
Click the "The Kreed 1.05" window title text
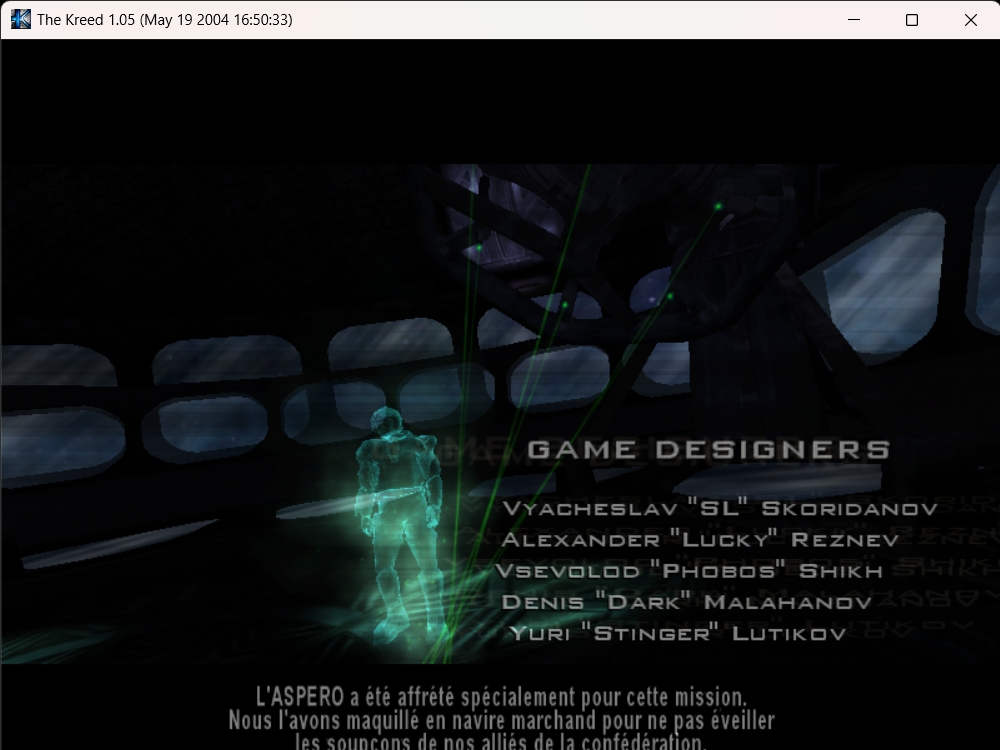coord(165,20)
